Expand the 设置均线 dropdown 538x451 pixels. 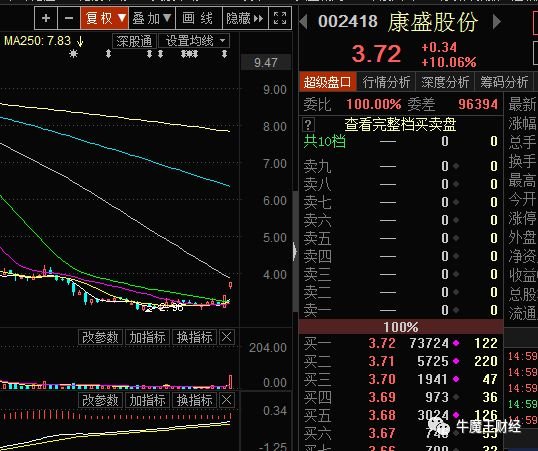pyautogui.click(x=194, y=41)
